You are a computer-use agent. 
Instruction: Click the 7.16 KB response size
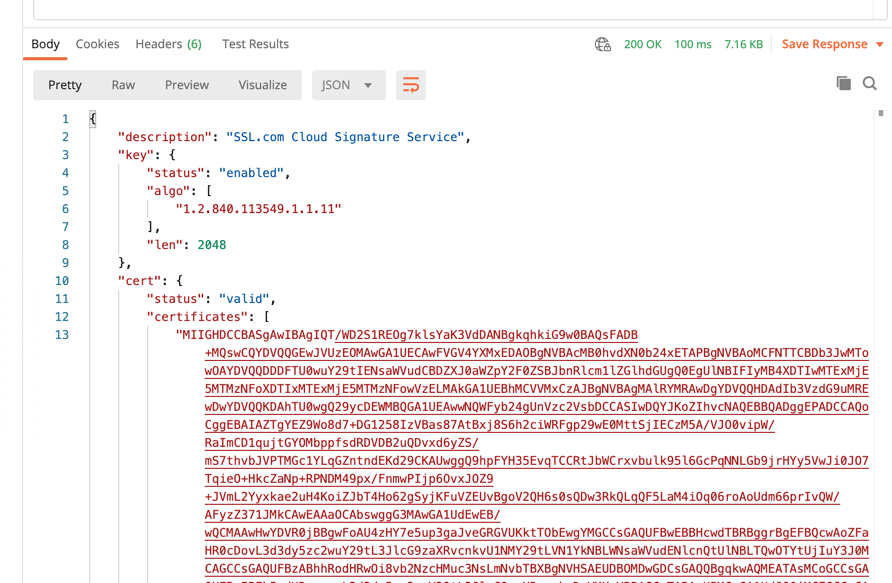click(743, 44)
